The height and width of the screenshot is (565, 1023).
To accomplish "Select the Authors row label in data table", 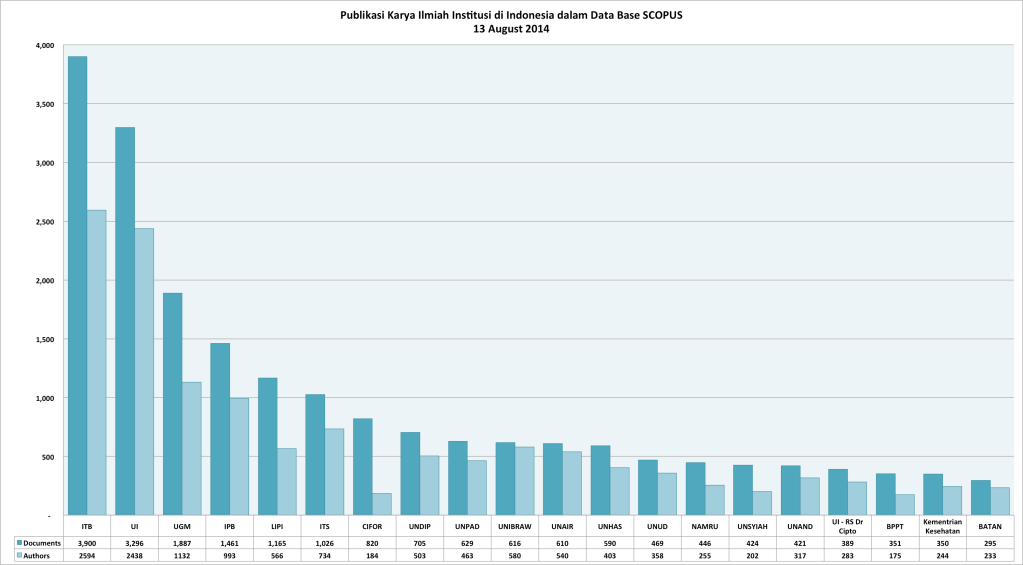I will tap(39, 554).
